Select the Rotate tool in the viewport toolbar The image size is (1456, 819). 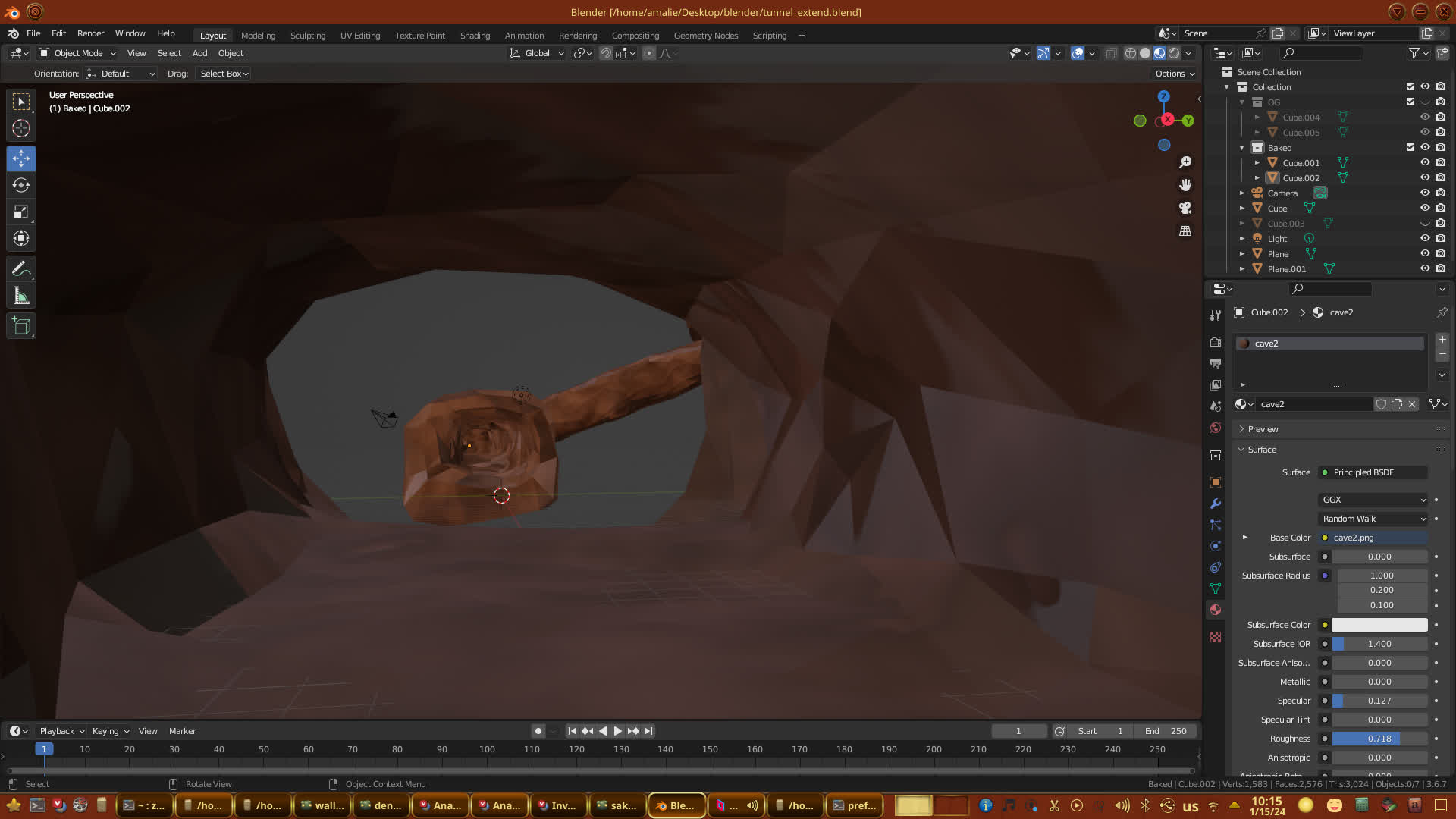coord(21,186)
